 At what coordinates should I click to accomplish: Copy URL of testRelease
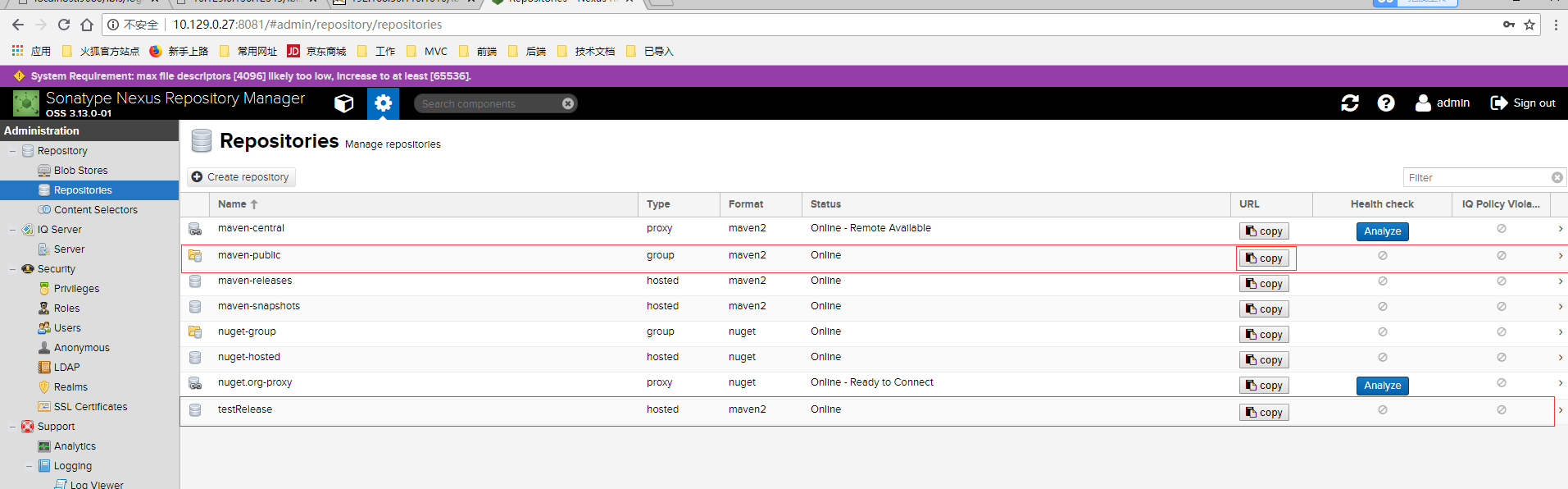click(1264, 413)
